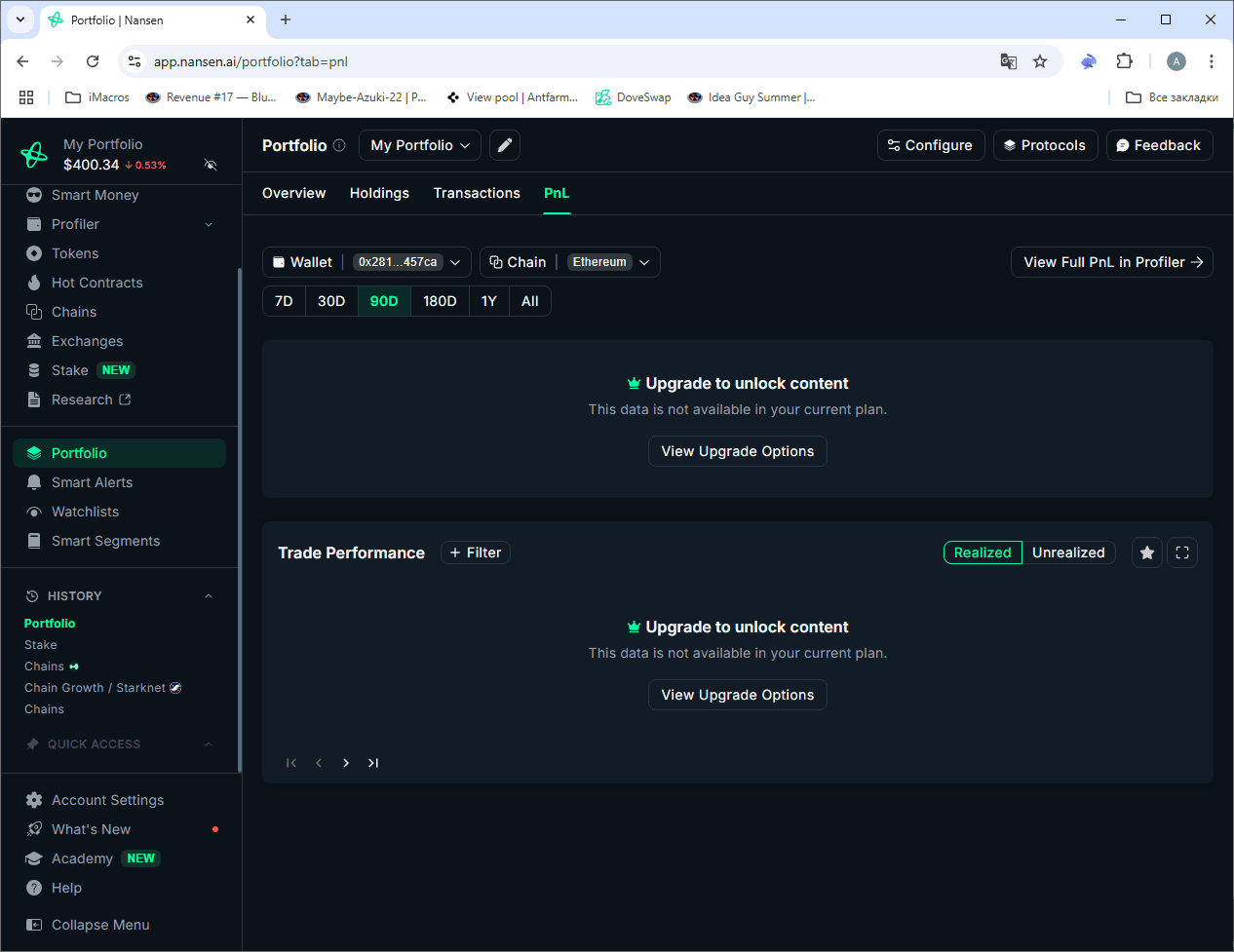Open the browser extensions puzzle icon
This screenshot has width=1234, height=952.
[x=1124, y=61]
